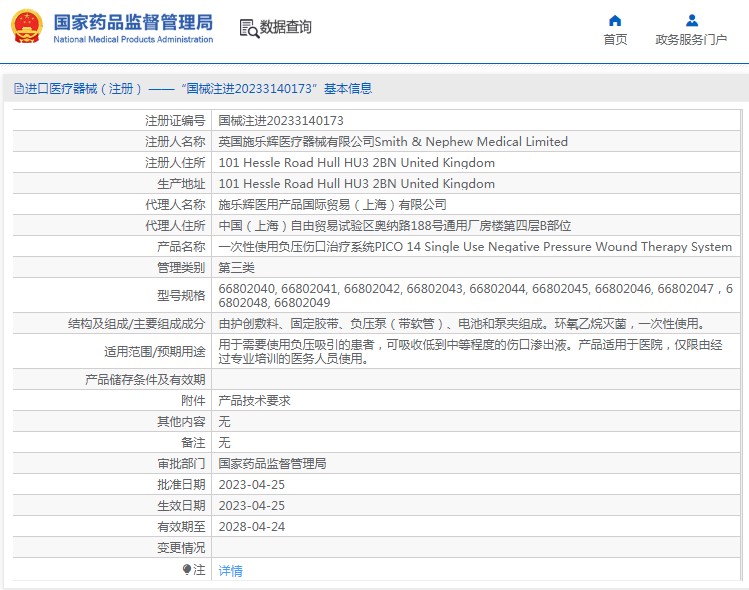This screenshot has height=590, width=749.
Task: Click structure value 由护创敷料、固定胶带
Action: (x=462, y=324)
